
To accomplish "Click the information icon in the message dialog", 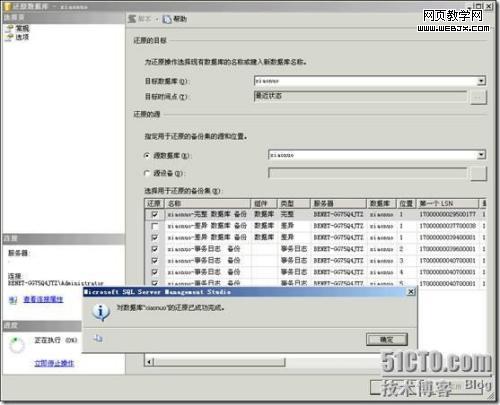I will [100, 312].
